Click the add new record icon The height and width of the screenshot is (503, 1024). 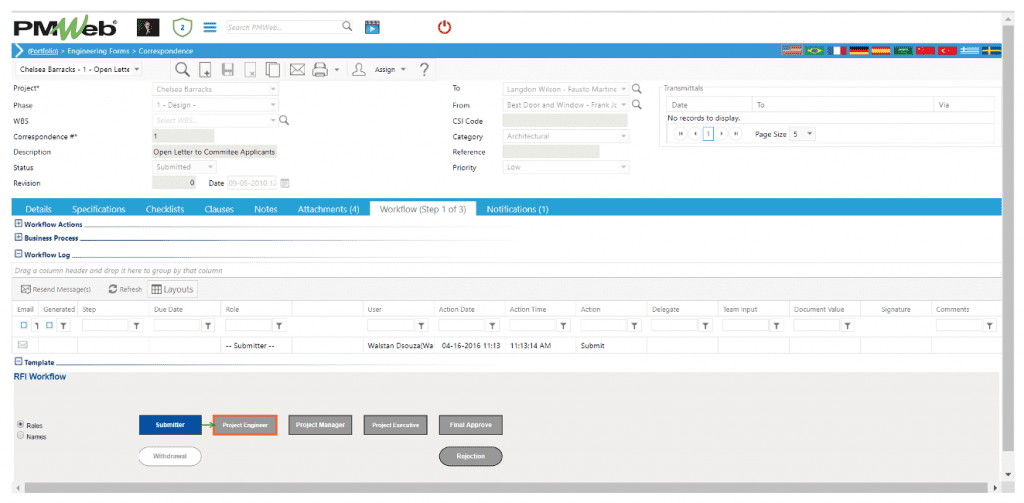[x=205, y=70]
